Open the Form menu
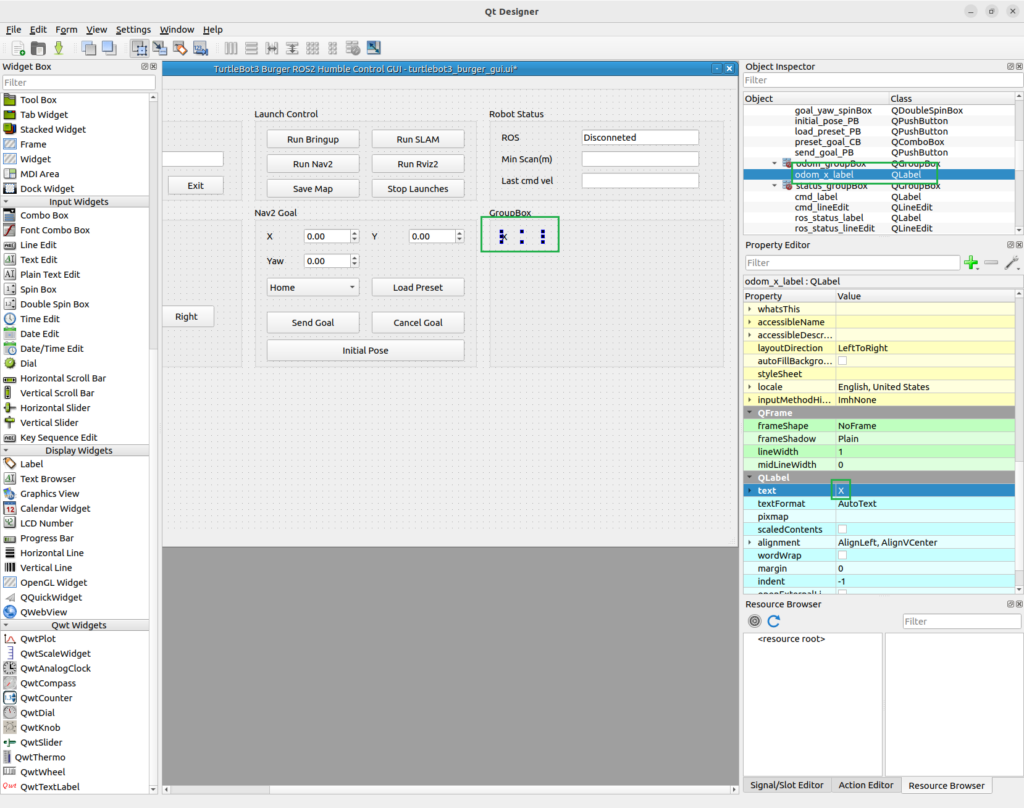The image size is (1024, 808). coord(66,29)
